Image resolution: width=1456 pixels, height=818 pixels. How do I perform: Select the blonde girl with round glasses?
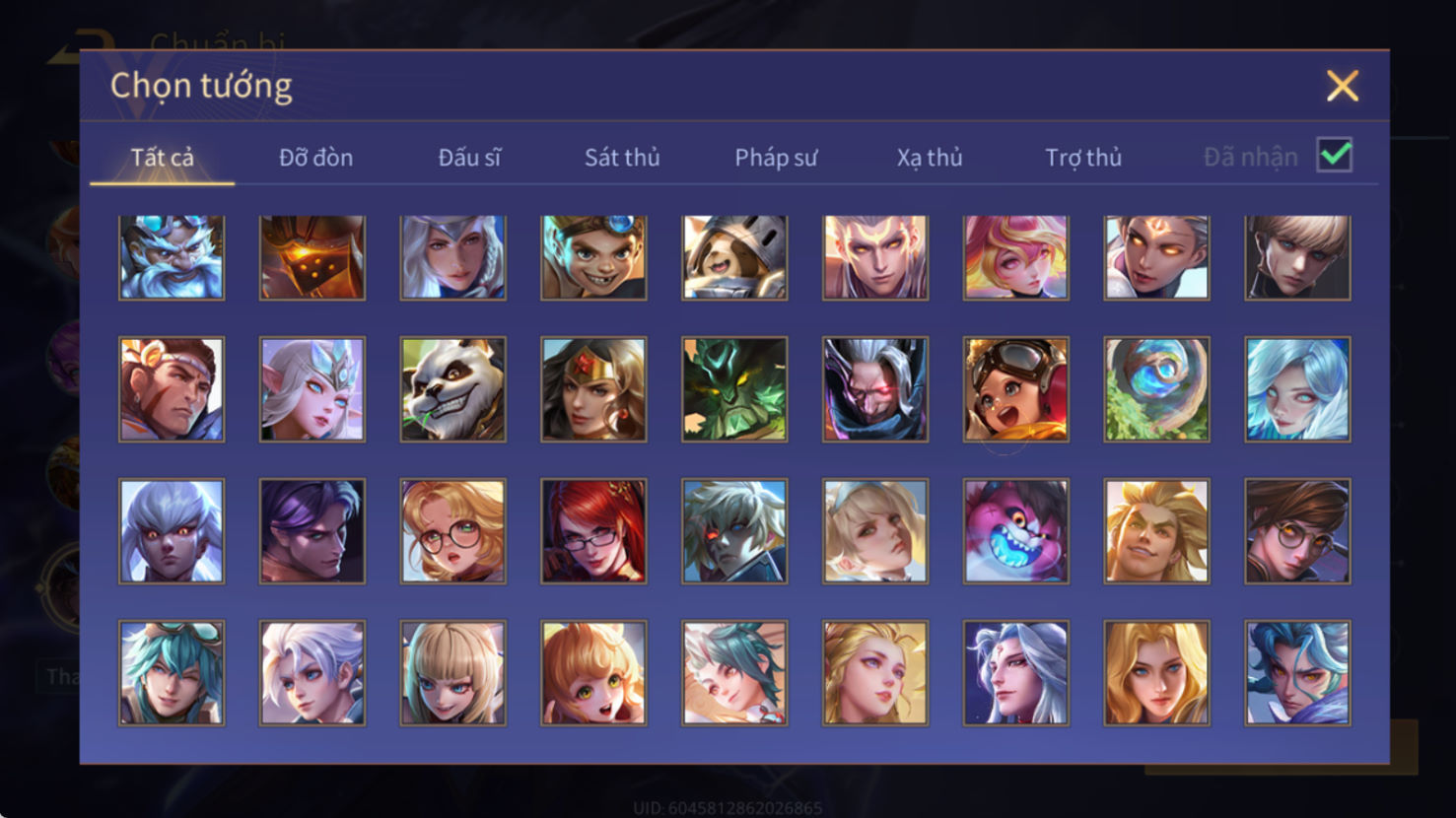(x=453, y=531)
